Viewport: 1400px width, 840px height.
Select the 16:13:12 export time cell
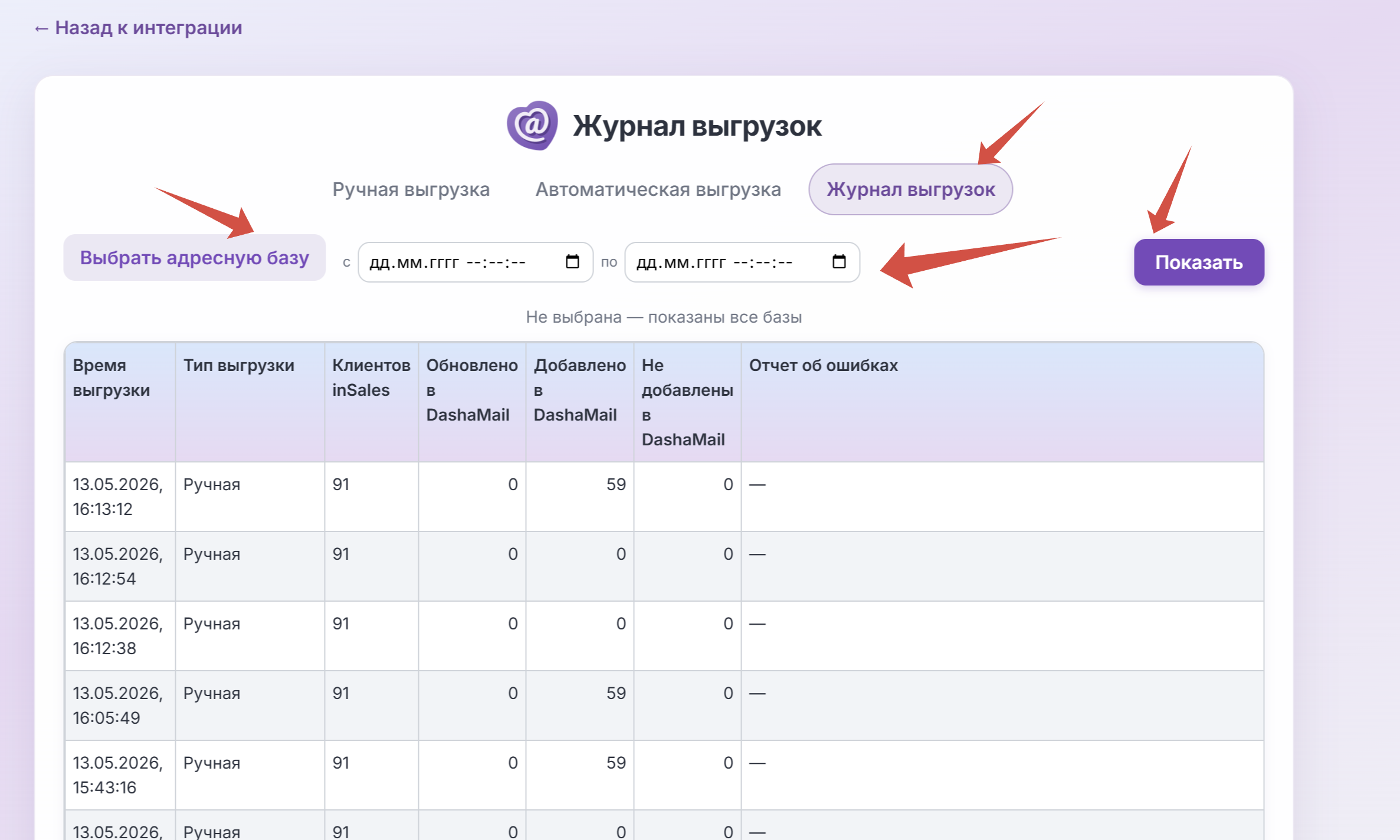(x=120, y=497)
